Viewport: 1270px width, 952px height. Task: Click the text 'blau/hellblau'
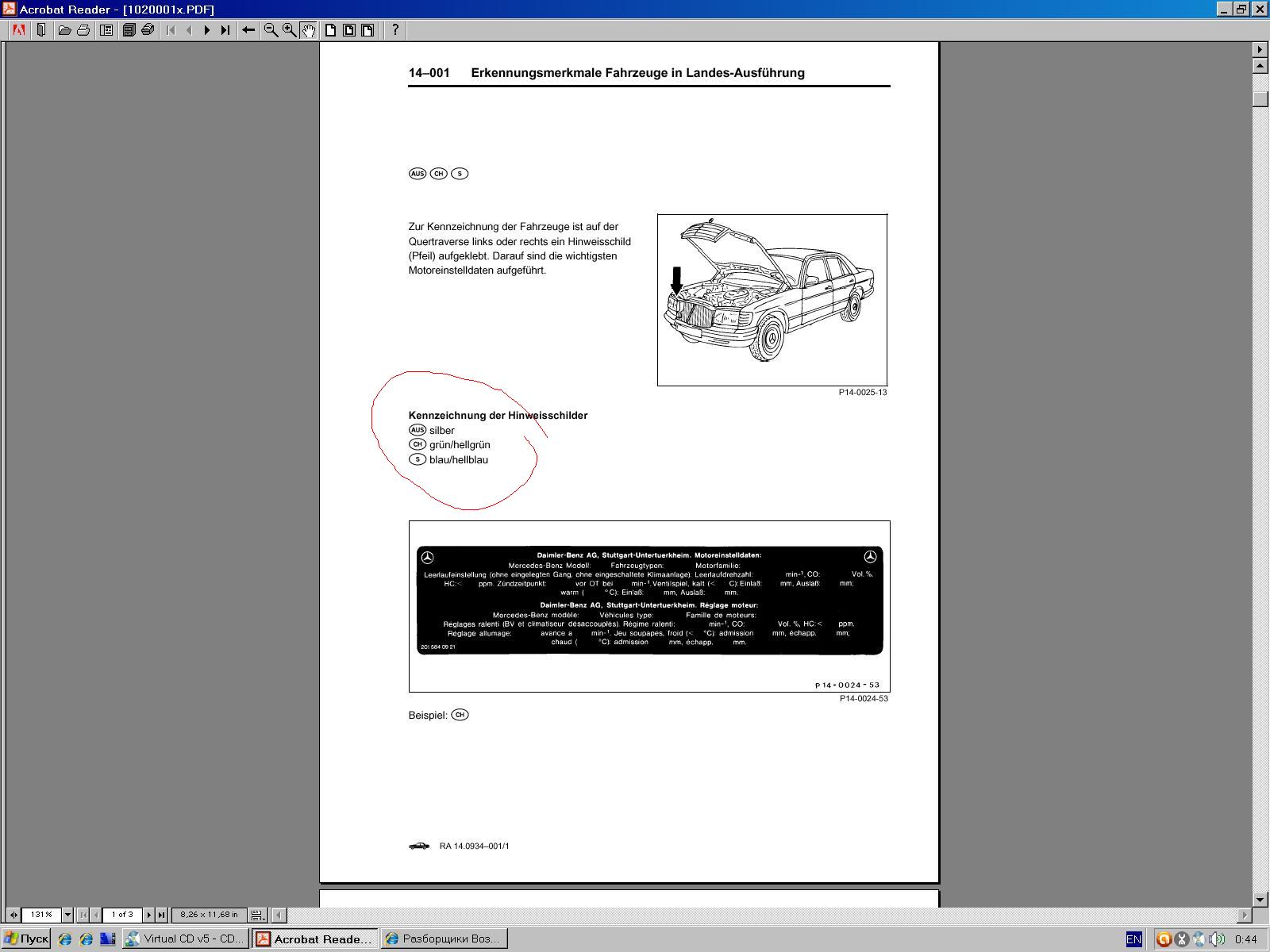[x=459, y=459]
